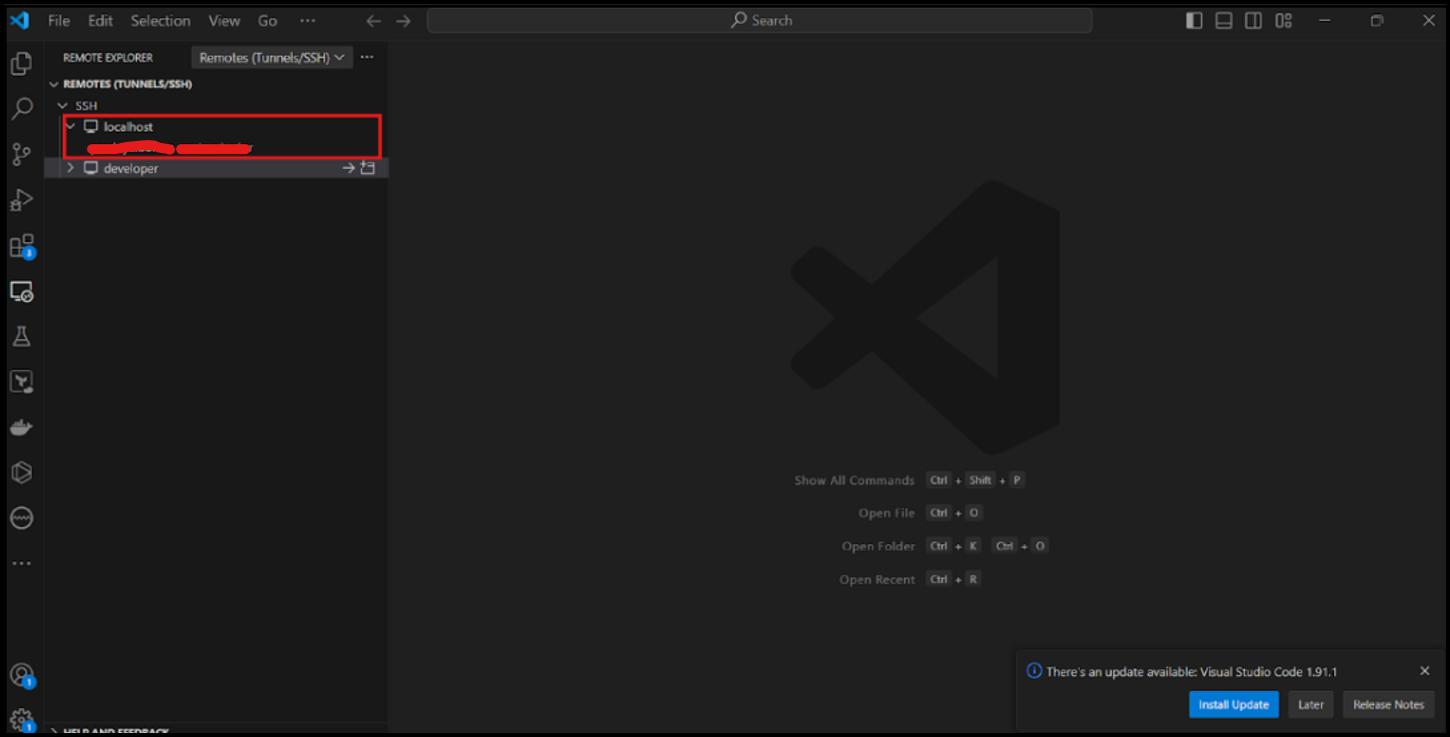Open the Docker whale icon
The image size is (1450, 737).
pyautogui.click(x=21, y=427)
